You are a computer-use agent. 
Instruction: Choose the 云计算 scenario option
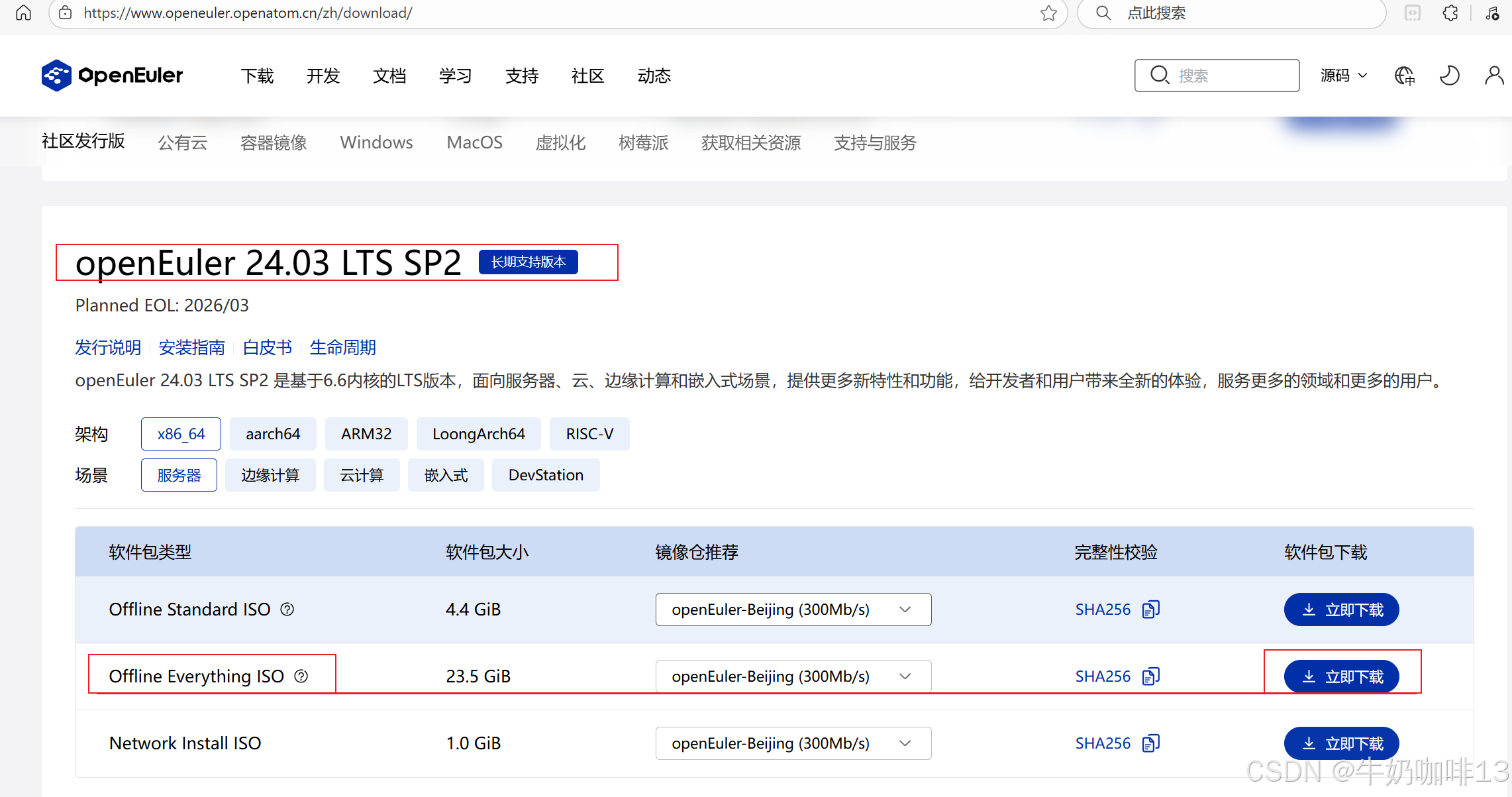click(362, 475)
